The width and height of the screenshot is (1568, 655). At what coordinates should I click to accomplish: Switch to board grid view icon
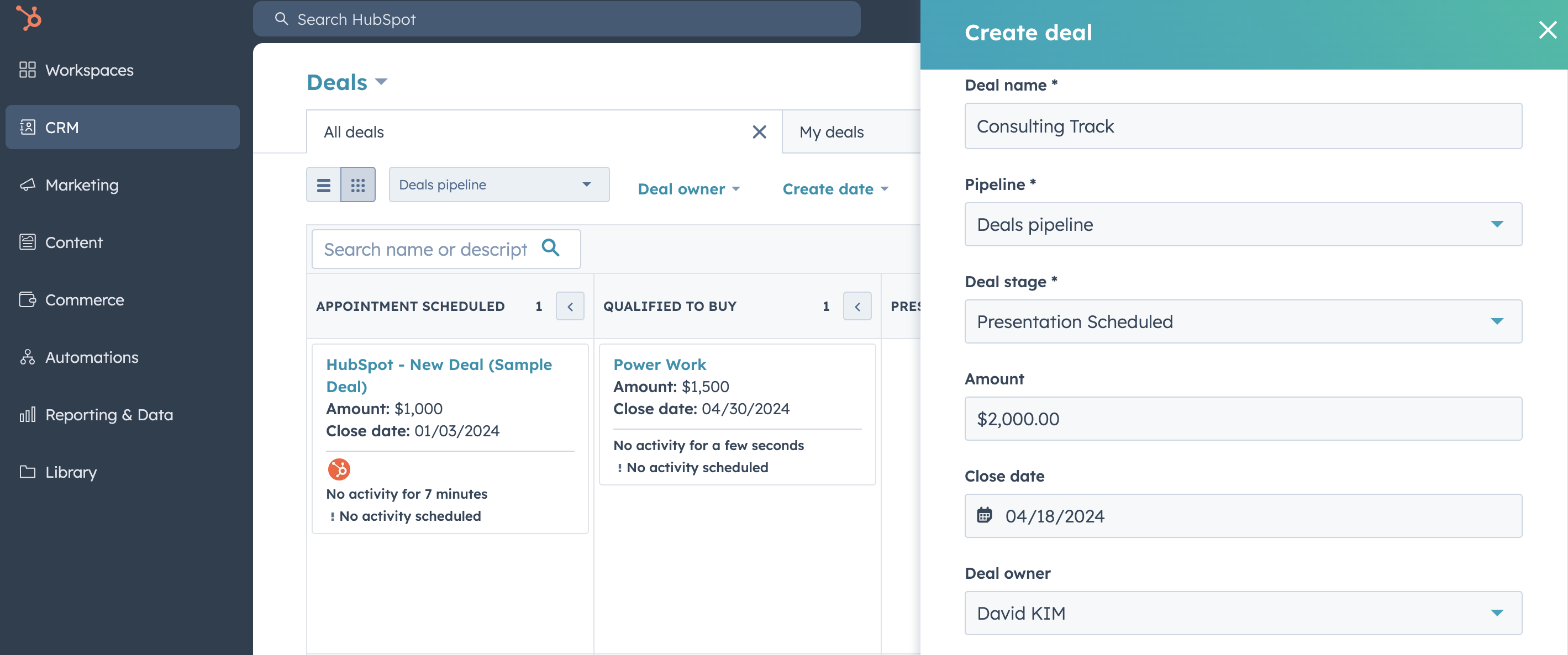click(358, 185)
